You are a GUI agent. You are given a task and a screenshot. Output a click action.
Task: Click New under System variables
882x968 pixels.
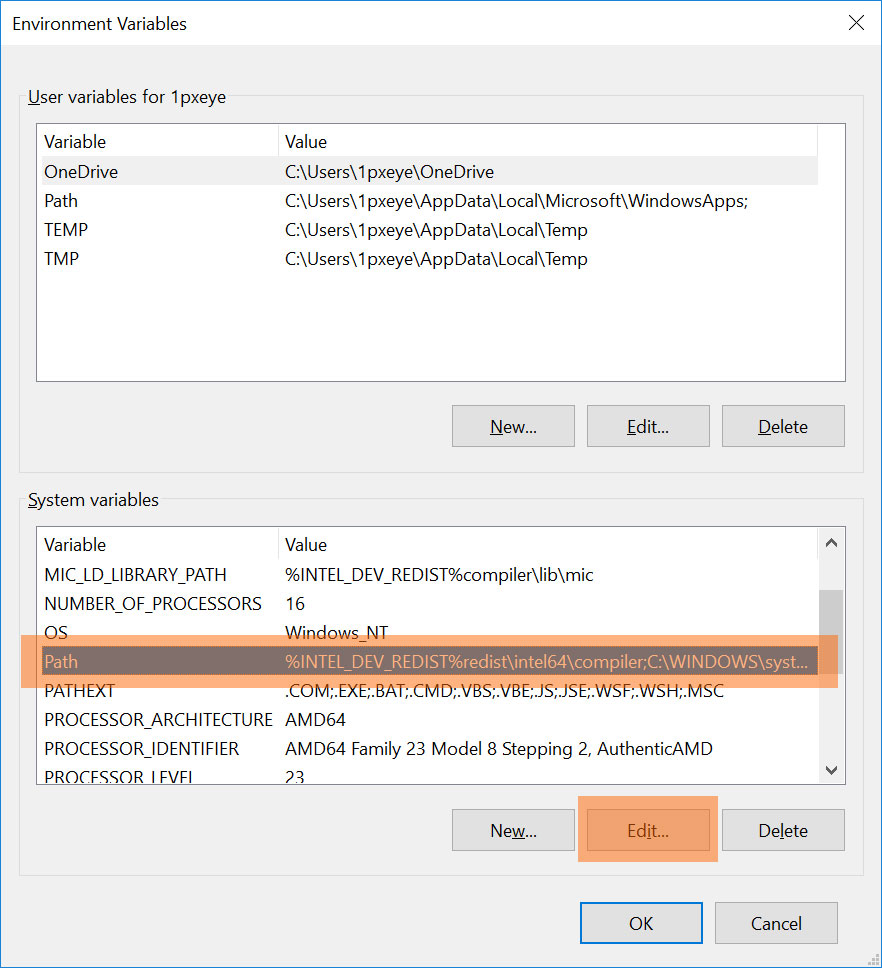pyautogui.click(x=513, y=830)
